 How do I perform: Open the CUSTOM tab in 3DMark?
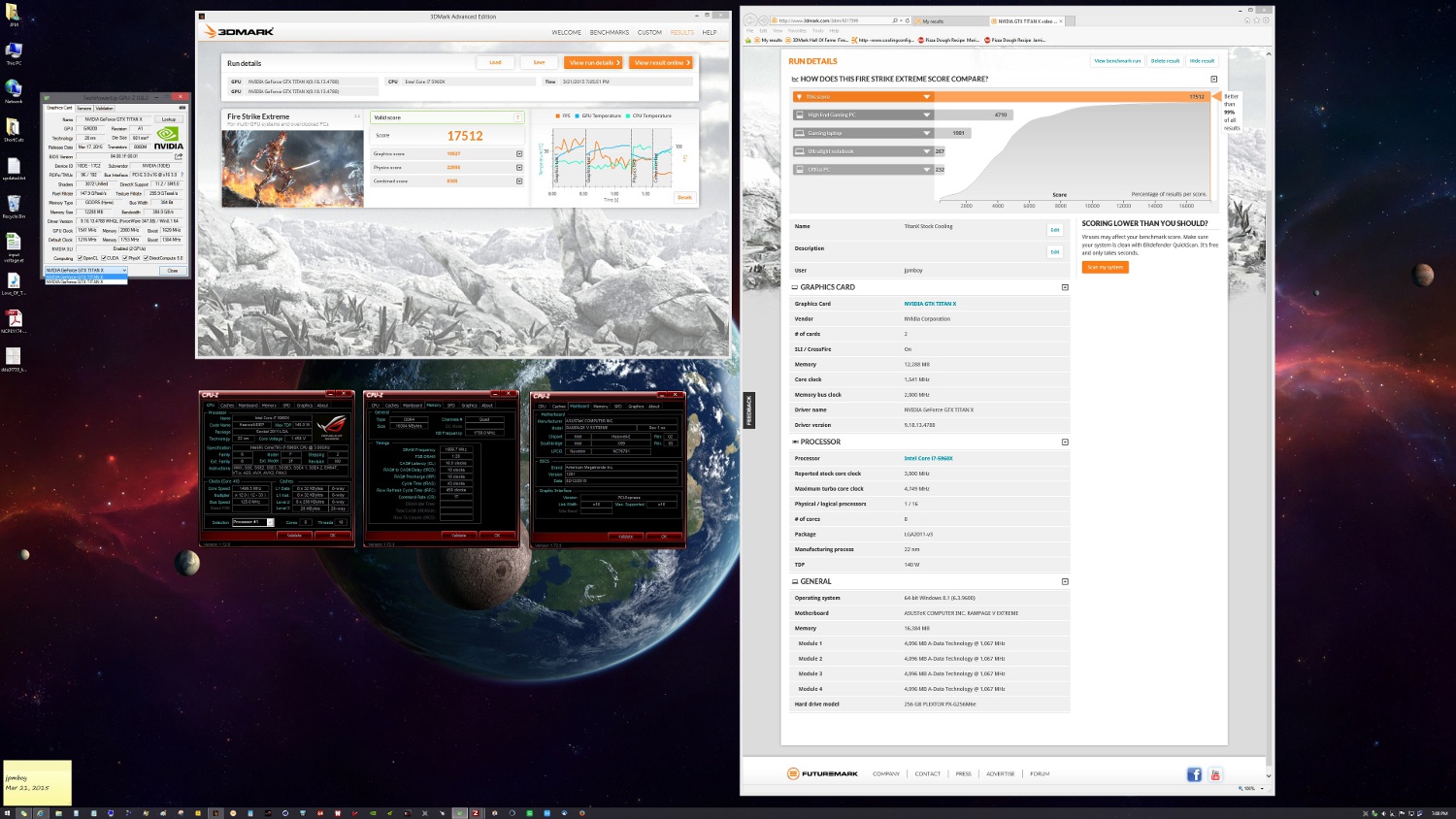649,32
